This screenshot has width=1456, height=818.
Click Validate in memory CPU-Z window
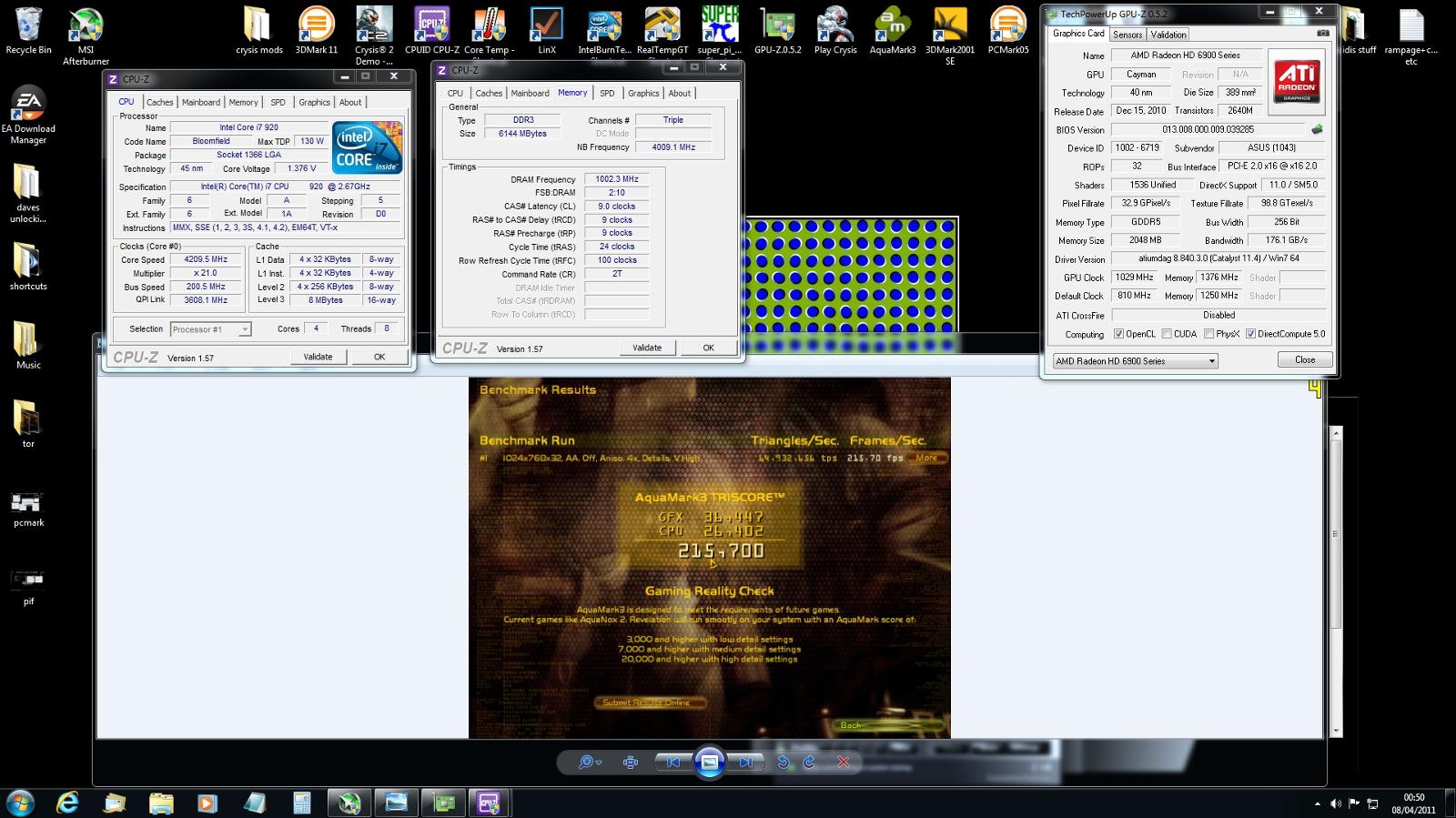647,348
